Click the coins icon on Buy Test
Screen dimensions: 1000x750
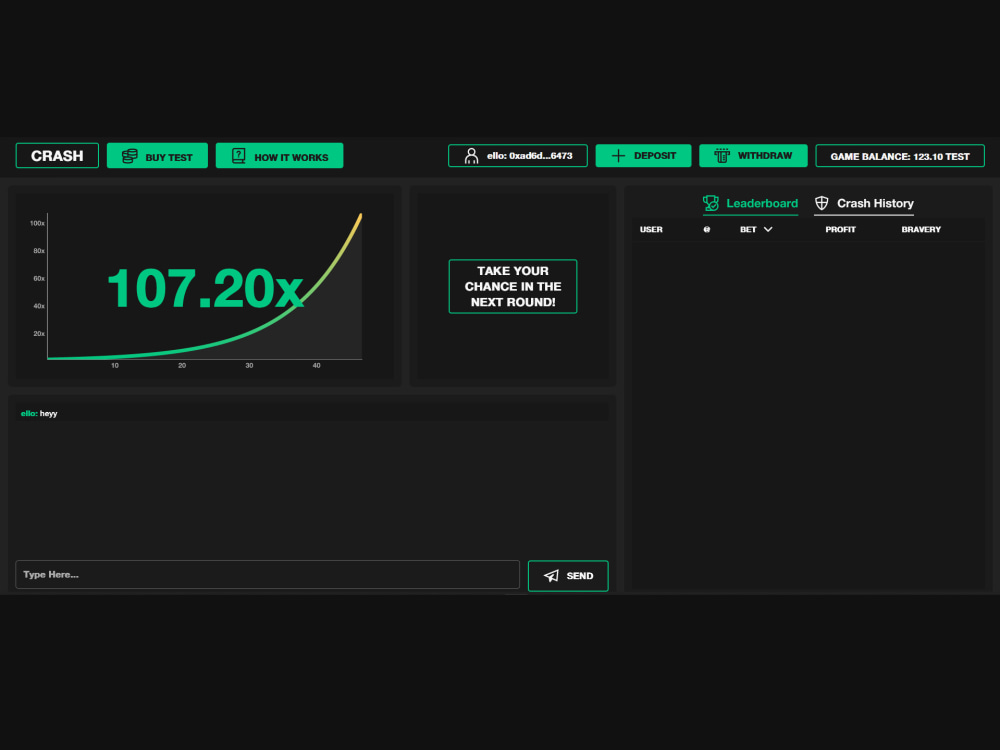129,156
